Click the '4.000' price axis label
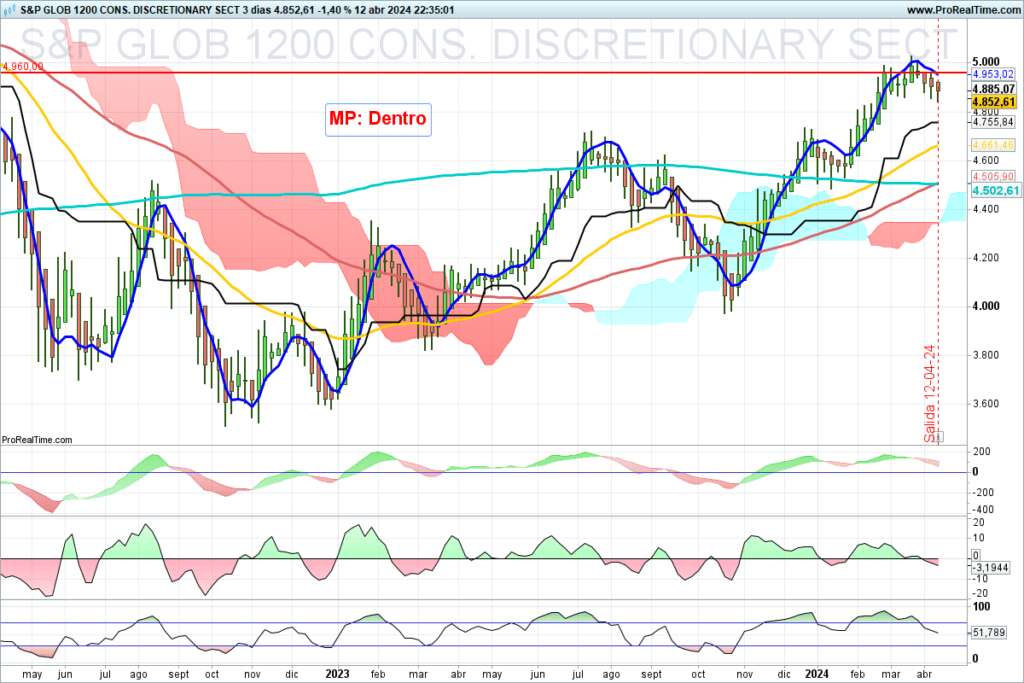1024x683 pixels. [x=985, y=306]
